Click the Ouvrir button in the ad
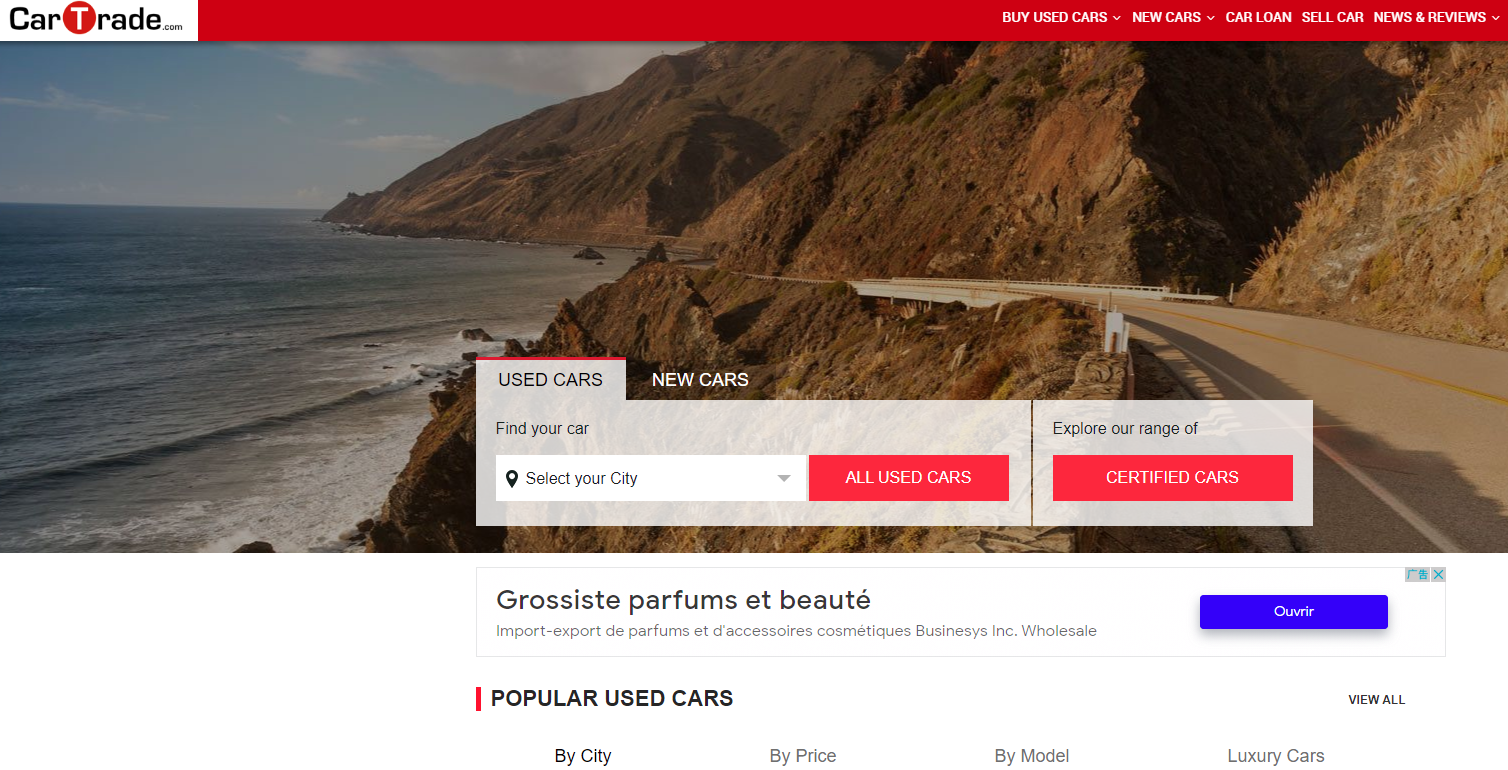 point(1293,612)
